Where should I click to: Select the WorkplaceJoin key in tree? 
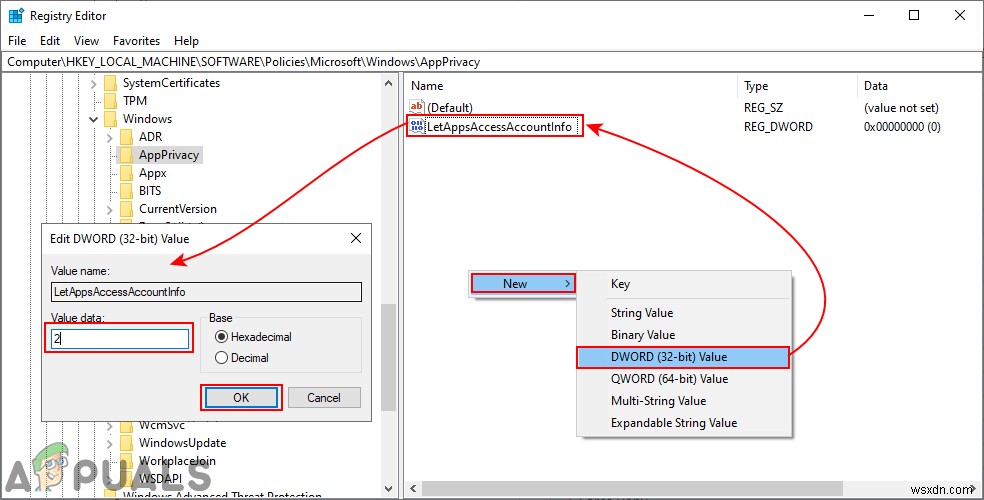(x=177, y=461)
